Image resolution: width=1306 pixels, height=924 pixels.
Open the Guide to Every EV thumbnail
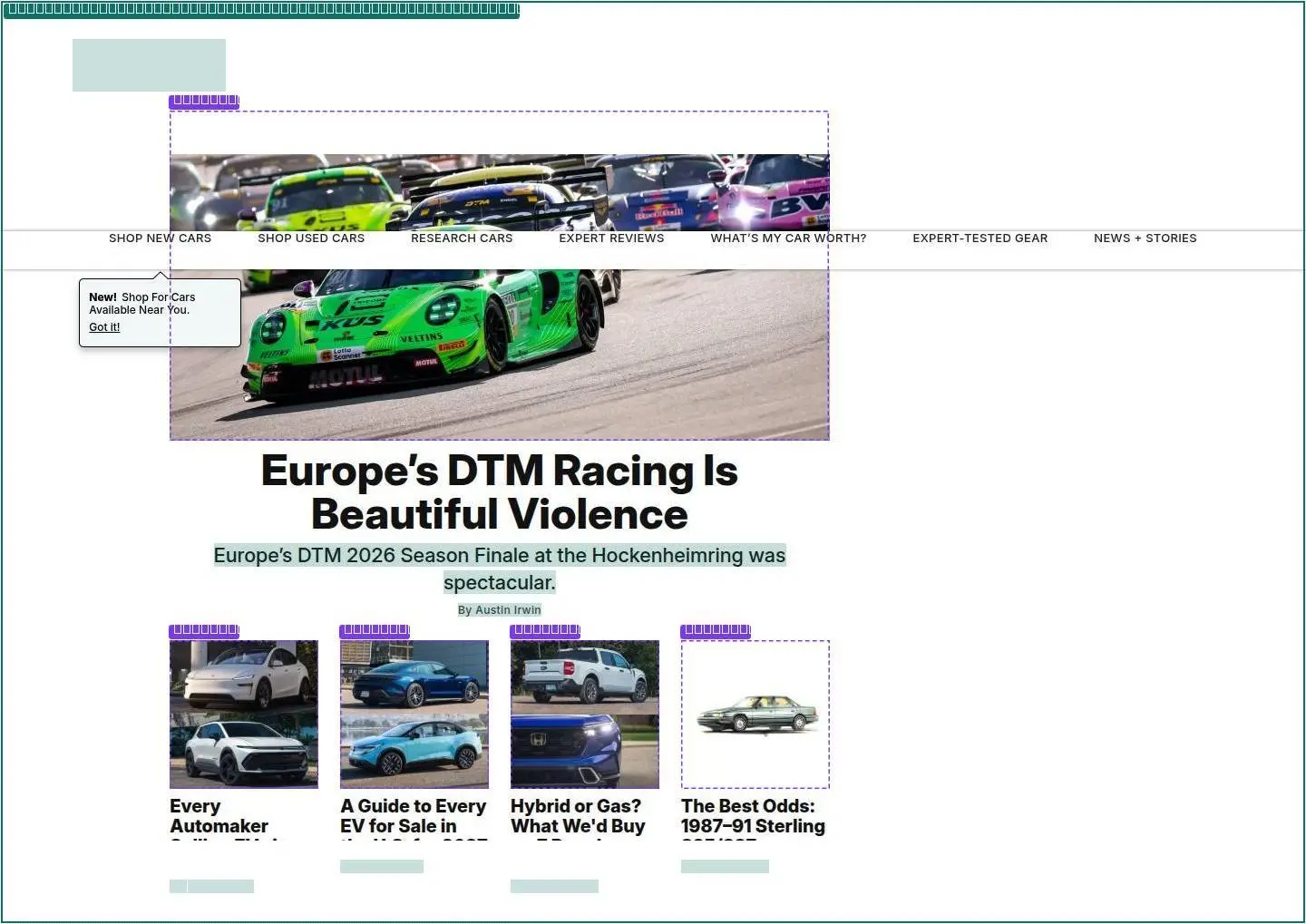click(x=414, y=715)
